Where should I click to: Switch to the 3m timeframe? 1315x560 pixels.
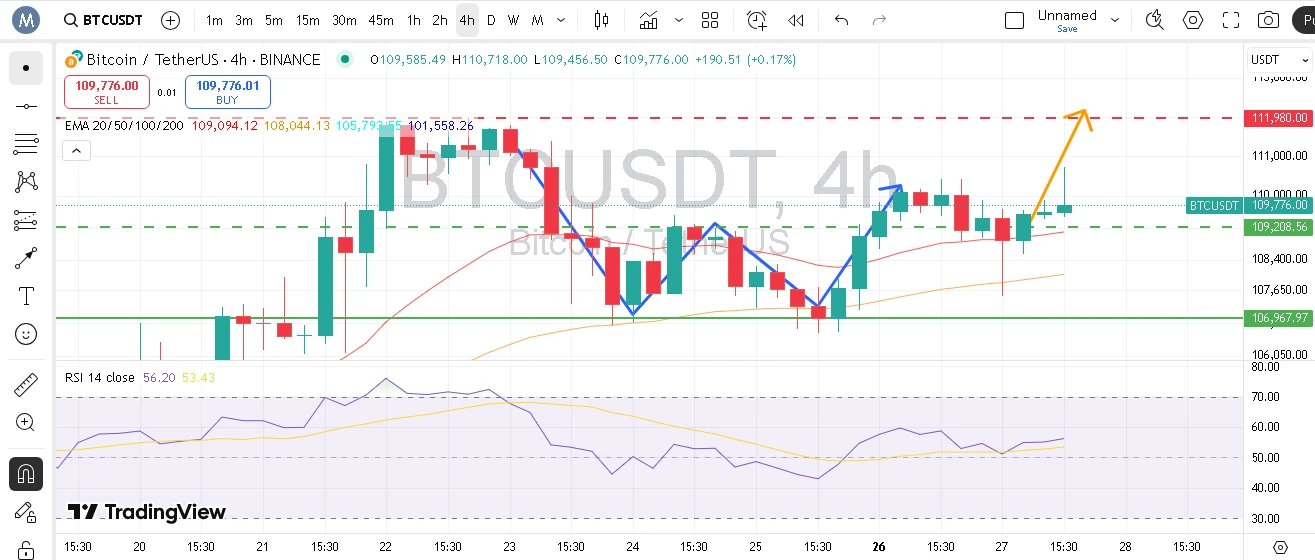(244, 20)
